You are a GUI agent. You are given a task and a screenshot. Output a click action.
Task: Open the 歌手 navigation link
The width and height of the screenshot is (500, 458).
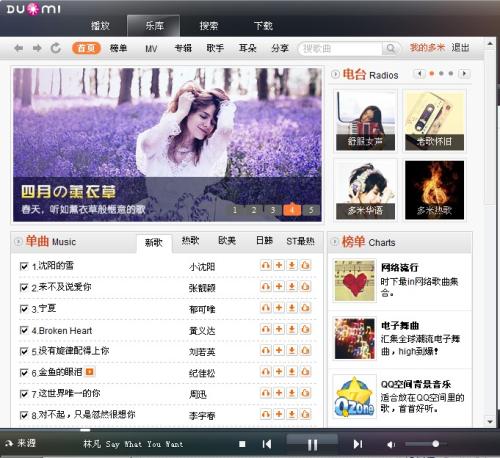[x=215, y=48]
